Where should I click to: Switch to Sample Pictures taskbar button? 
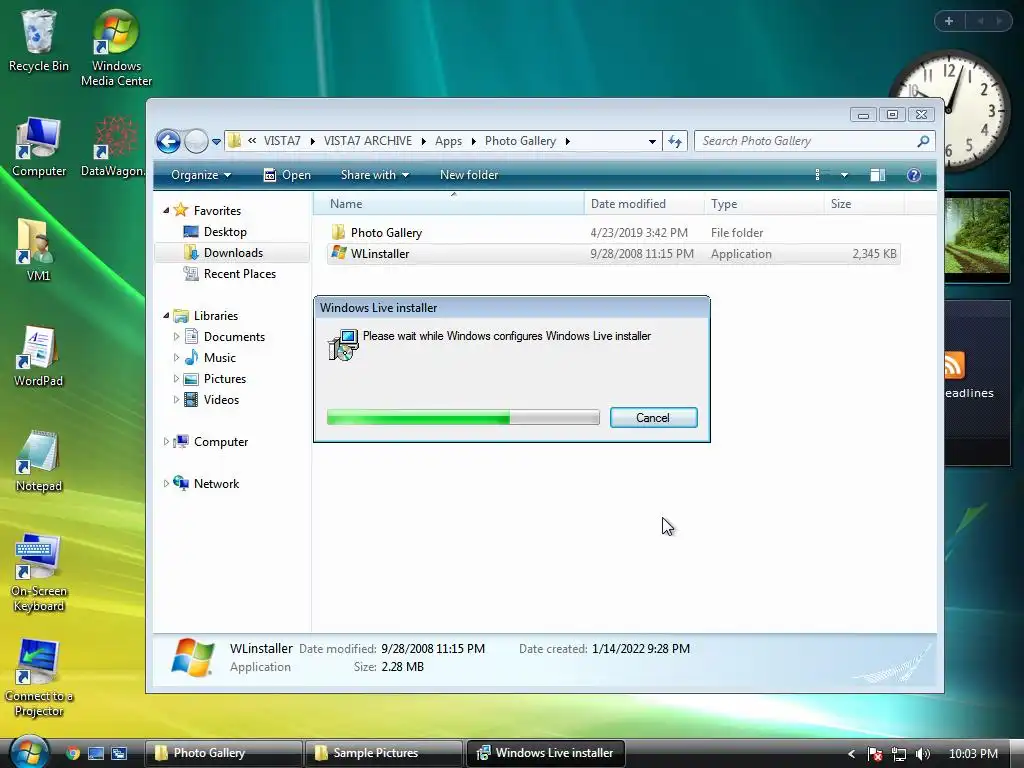pyautogui.click(x=383, y=753)
